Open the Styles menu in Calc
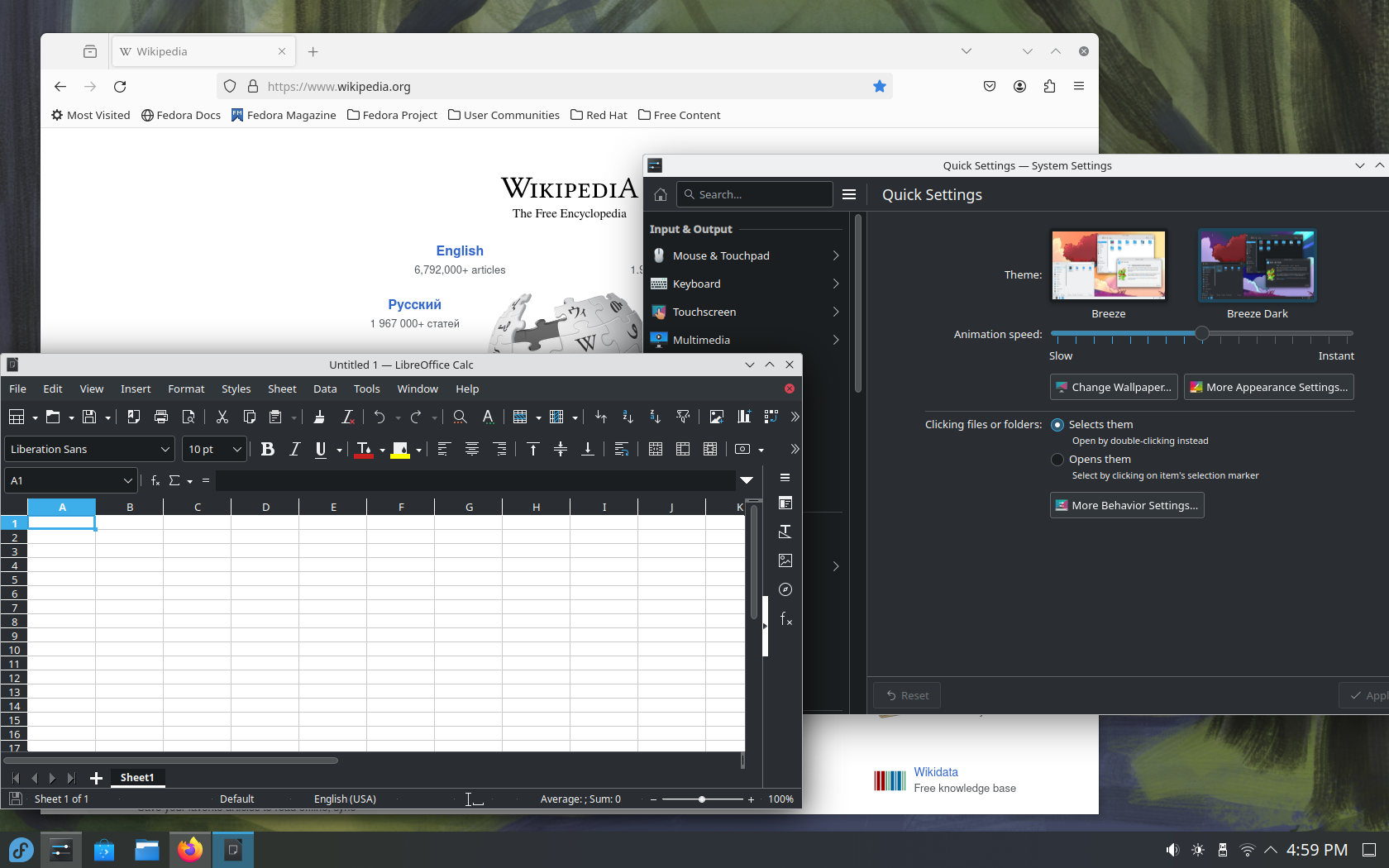 [x=236, y=389]
